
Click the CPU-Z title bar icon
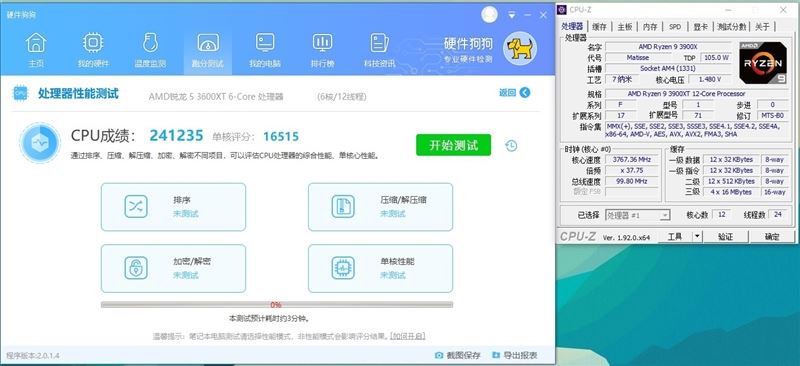pyautogui.click(x=562, y=10)
